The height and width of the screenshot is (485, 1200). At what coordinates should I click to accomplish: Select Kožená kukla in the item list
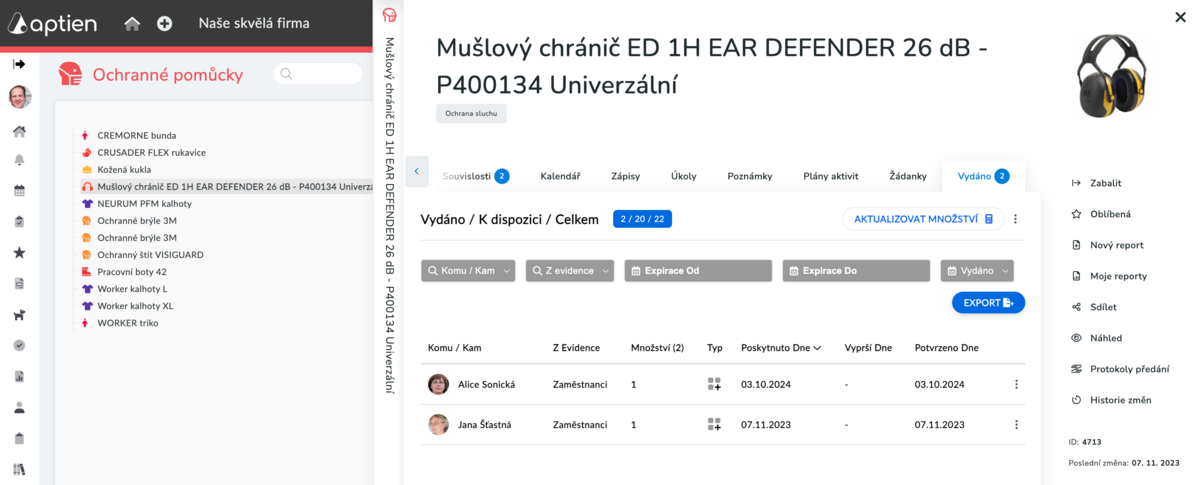click(124, 169)
